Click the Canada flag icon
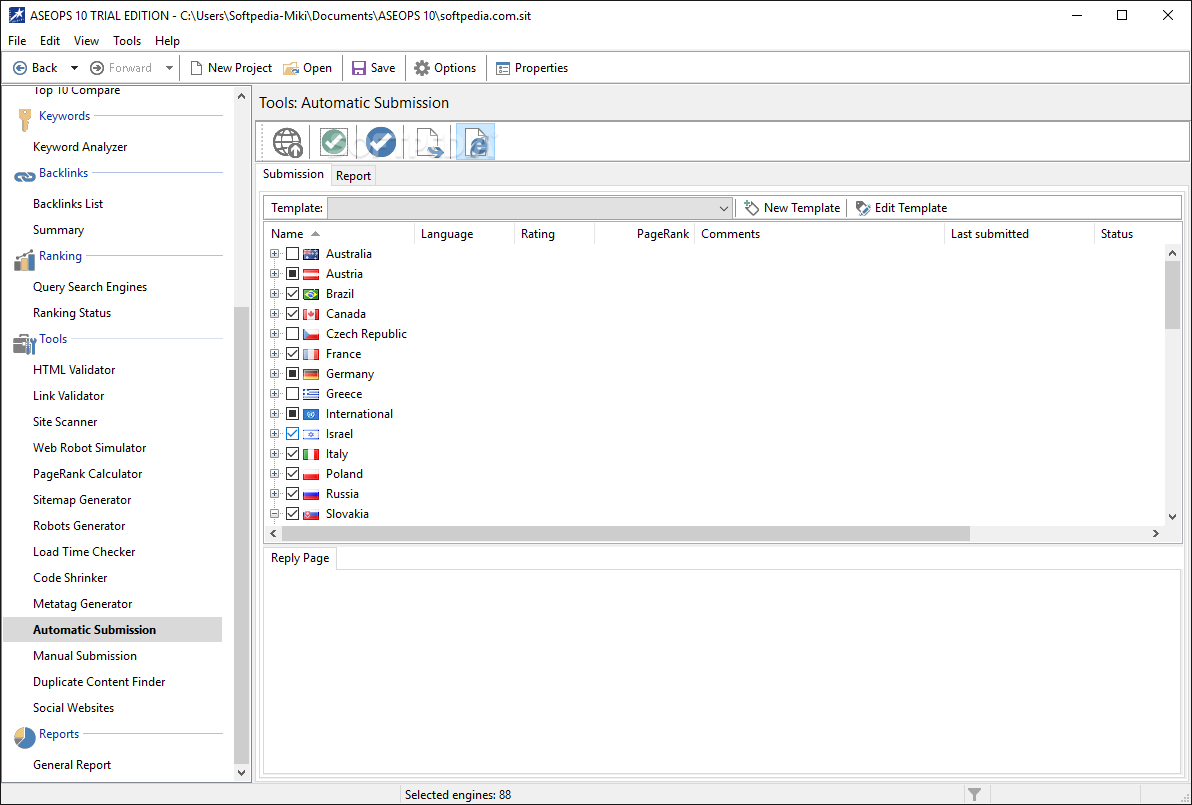The image size is (1192, 805). pos(311,314)
